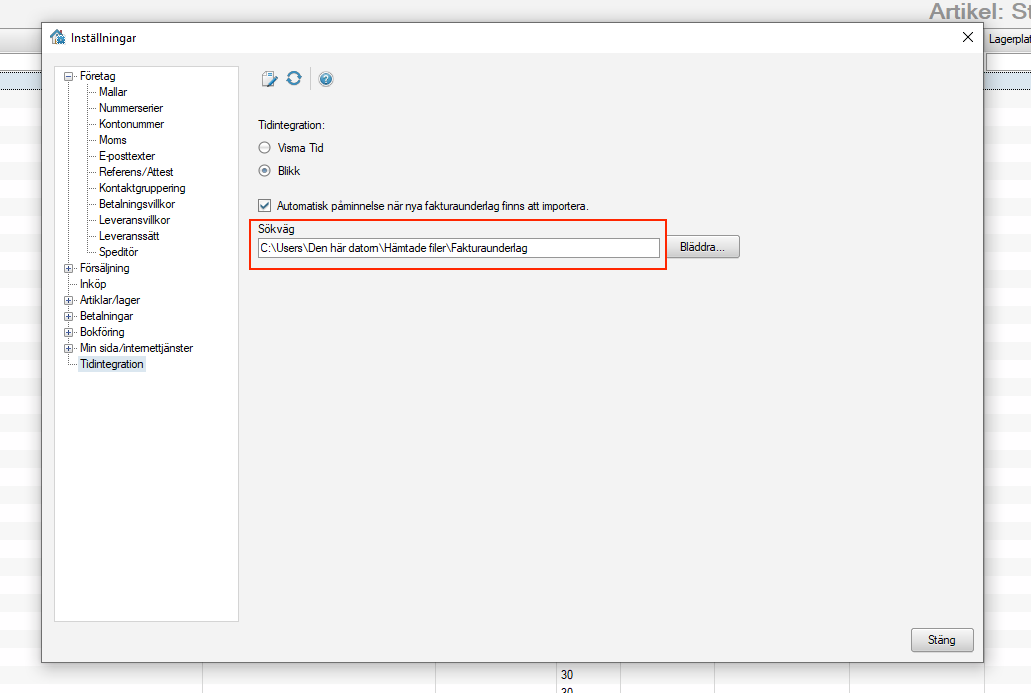The width and height of the screenshot is (1031, 693).
Task: Collapse the Företag tree node
Action: (68, 76)
